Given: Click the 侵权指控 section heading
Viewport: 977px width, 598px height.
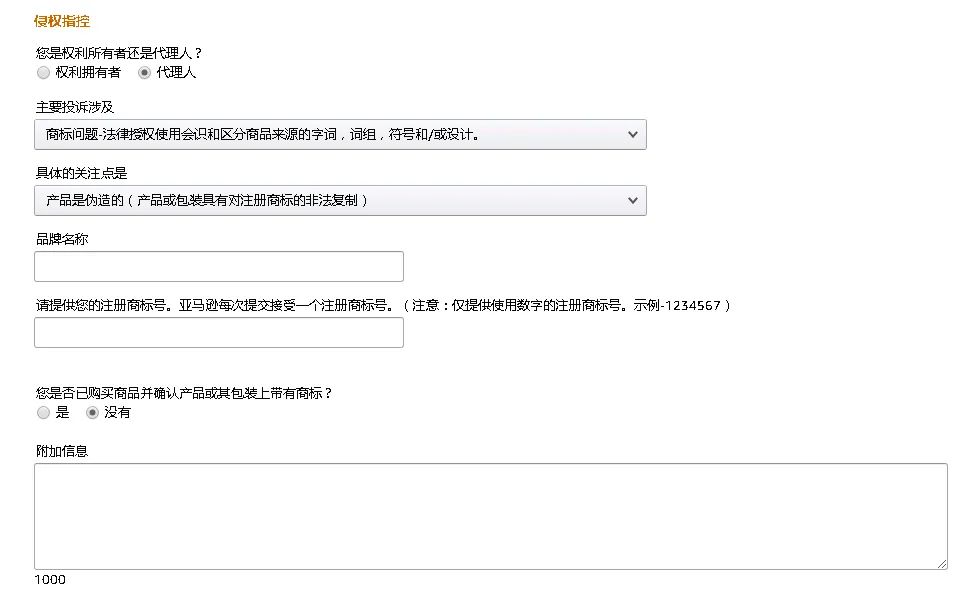Looking at the screenshot, I should pos(62,21).
